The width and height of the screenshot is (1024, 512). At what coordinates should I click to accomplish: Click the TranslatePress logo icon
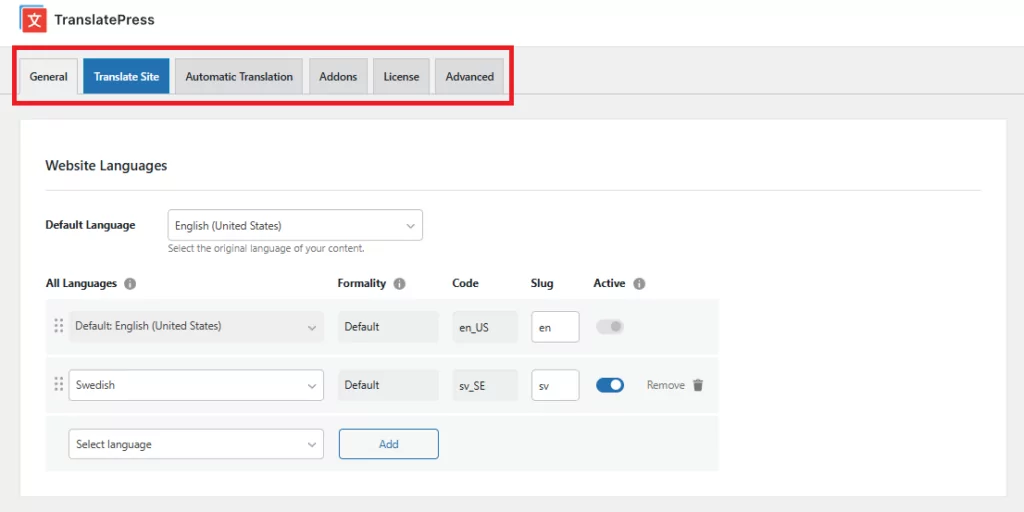(x=33, y=20)
